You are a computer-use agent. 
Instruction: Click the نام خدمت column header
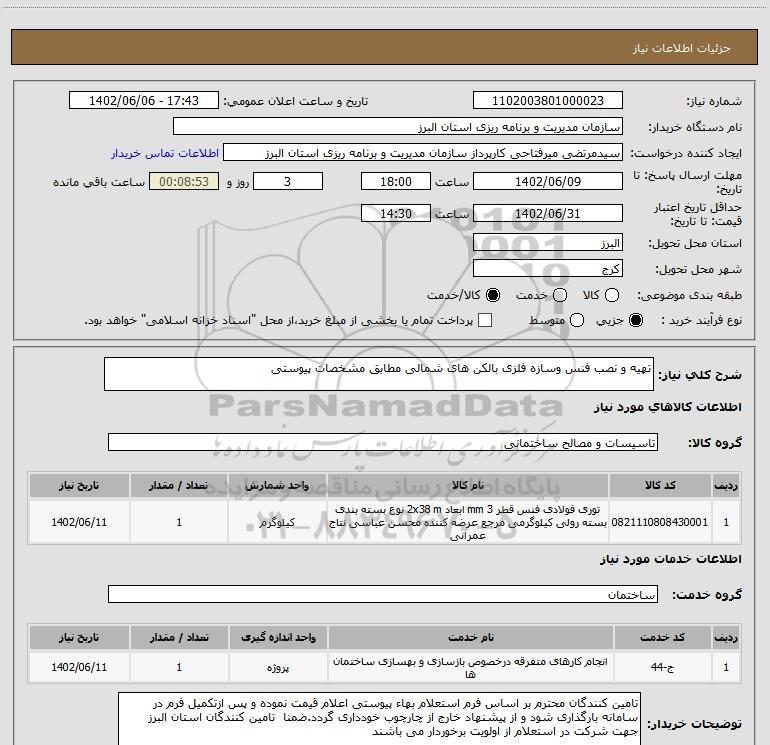[470, 637]
